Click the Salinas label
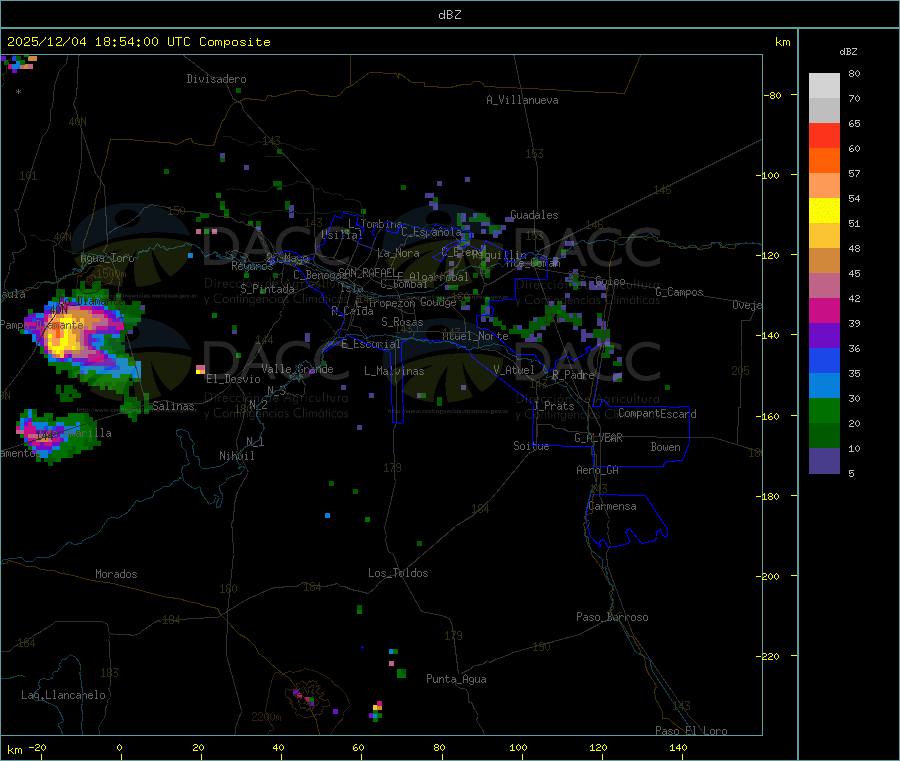 [173, 406]
